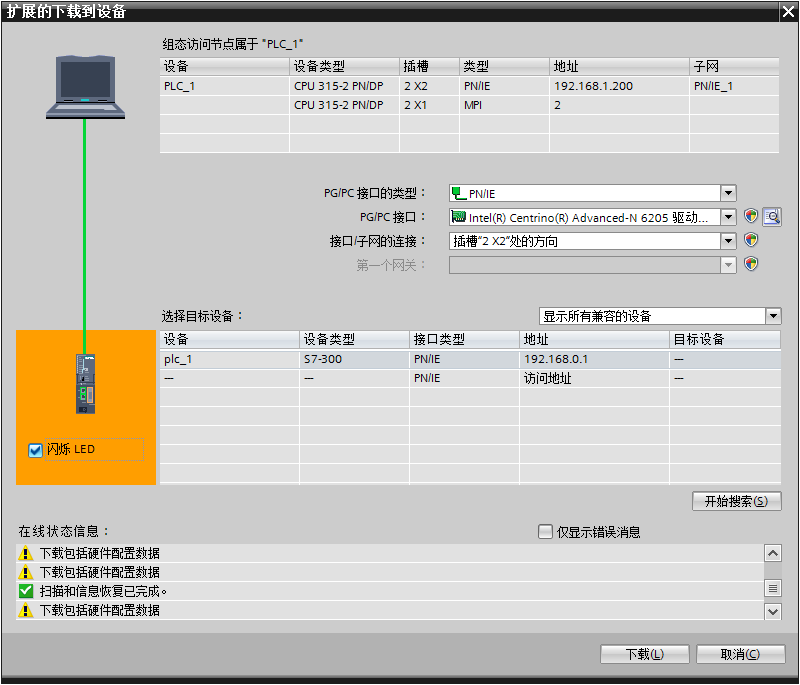
Task: Click shield icon next to 第一个网关
Action: (751, 265)
